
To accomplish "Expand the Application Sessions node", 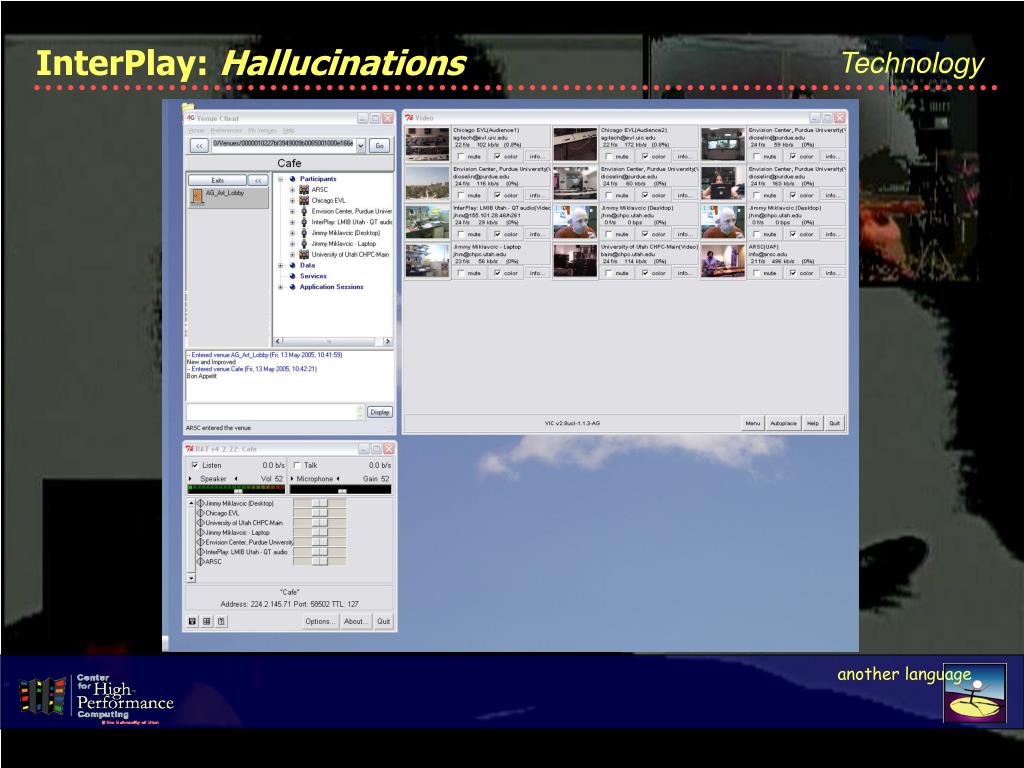I will coord(281,287).
